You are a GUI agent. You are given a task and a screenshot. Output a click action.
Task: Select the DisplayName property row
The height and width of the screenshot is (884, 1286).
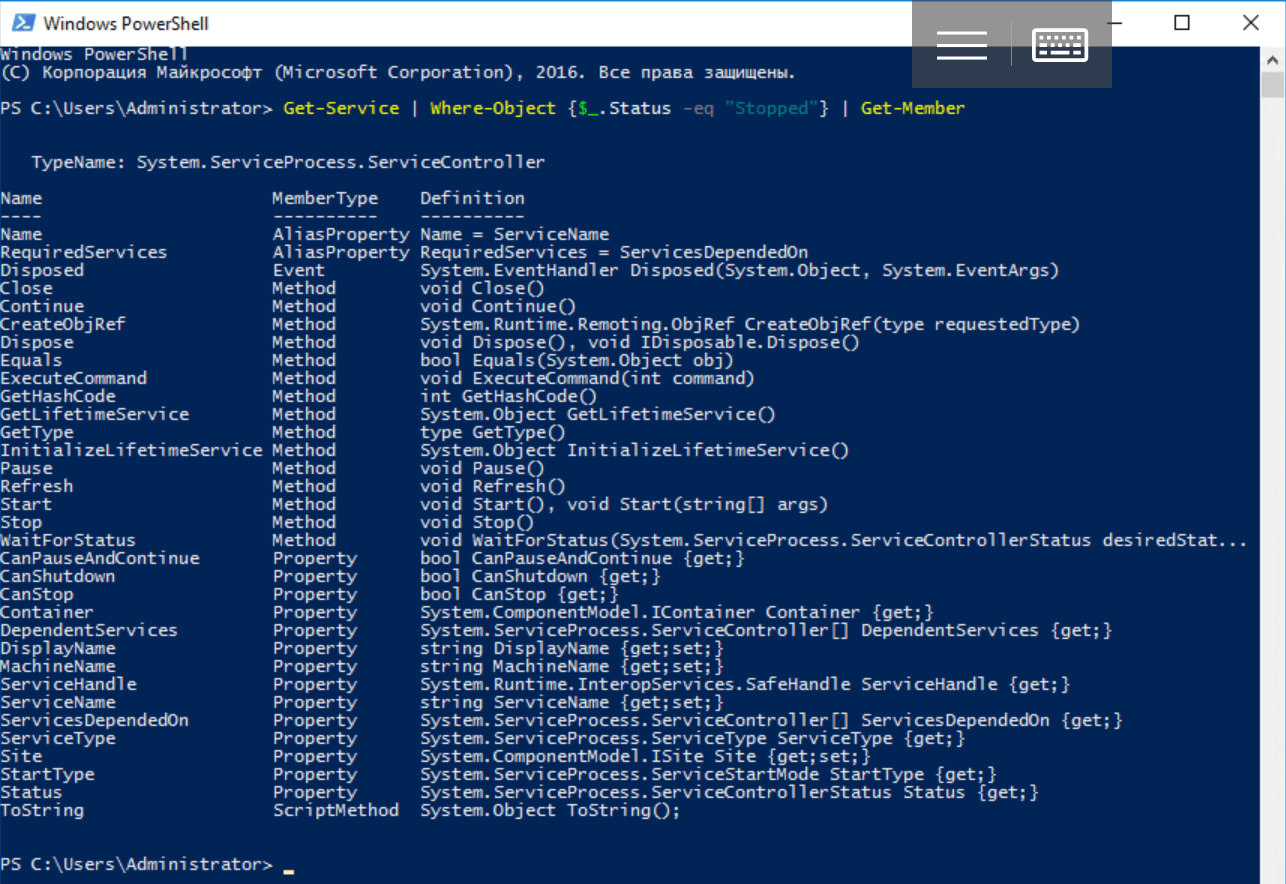[x=58, y=647]
